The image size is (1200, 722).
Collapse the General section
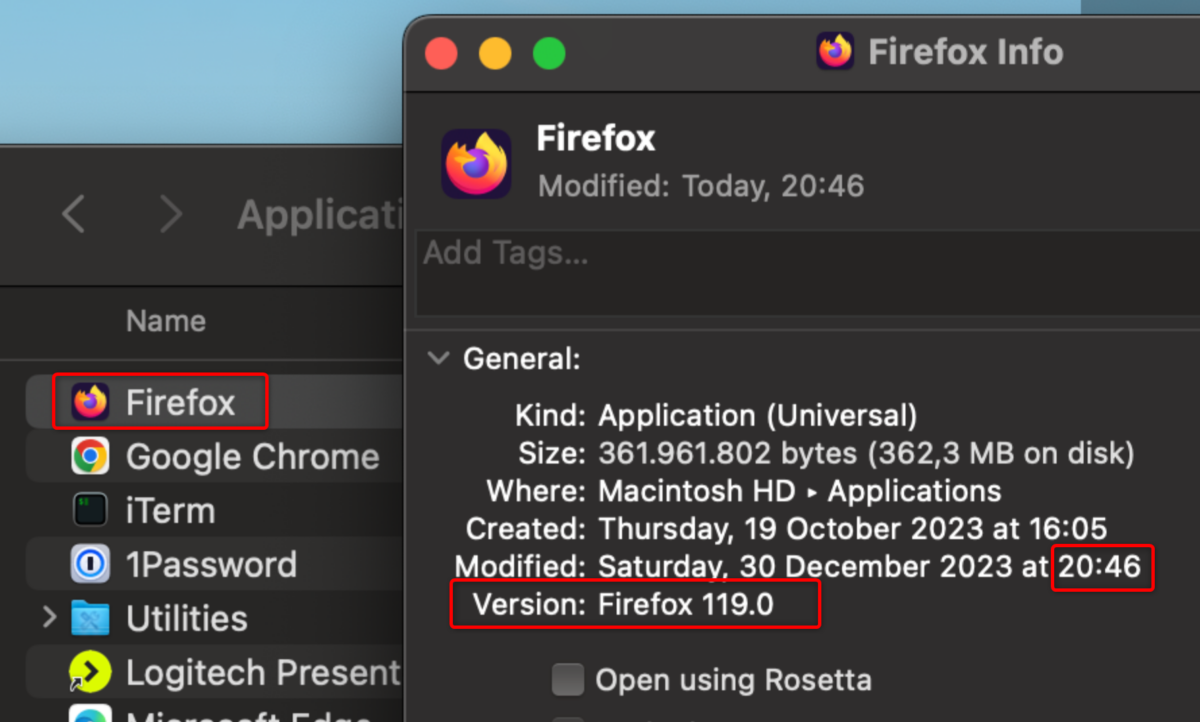click(x=438, y=358)
